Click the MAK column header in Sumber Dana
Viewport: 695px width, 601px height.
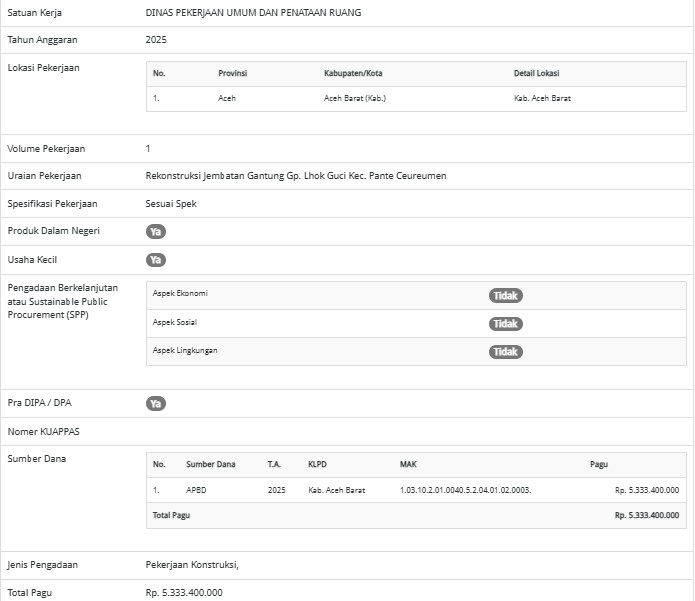click(x=408, y=464)
